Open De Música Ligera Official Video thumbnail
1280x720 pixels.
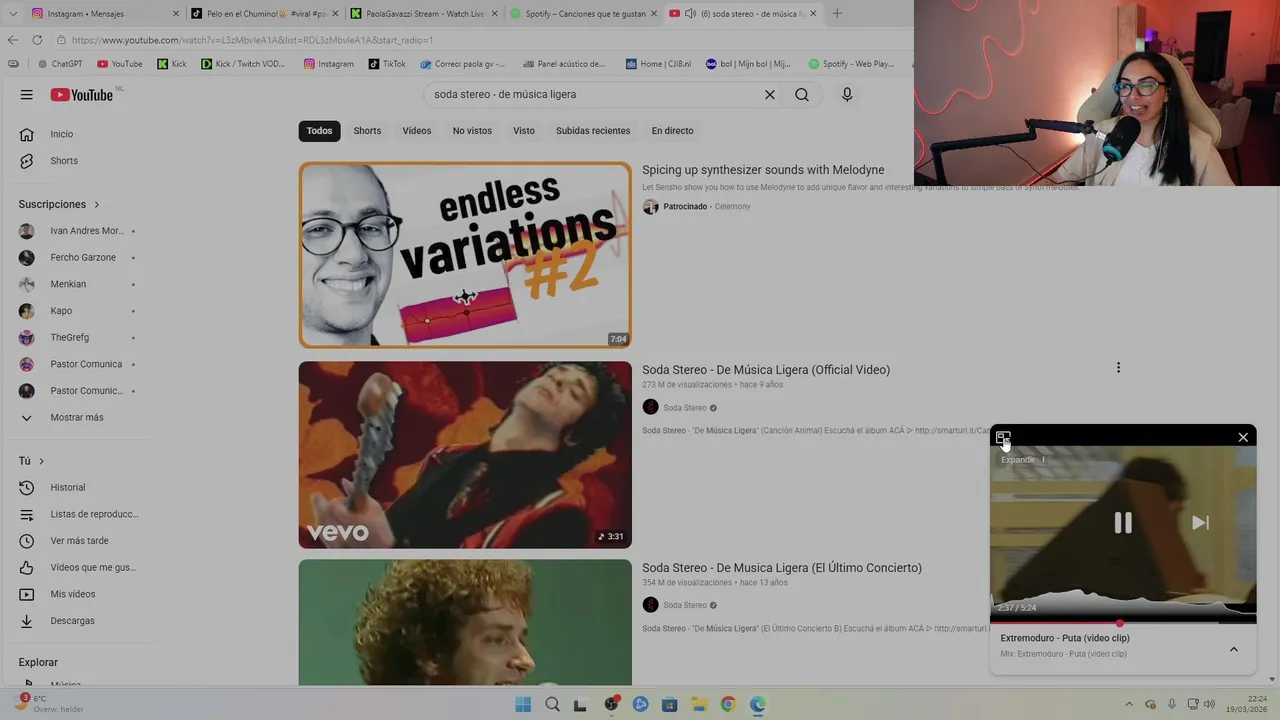[465, 455]
